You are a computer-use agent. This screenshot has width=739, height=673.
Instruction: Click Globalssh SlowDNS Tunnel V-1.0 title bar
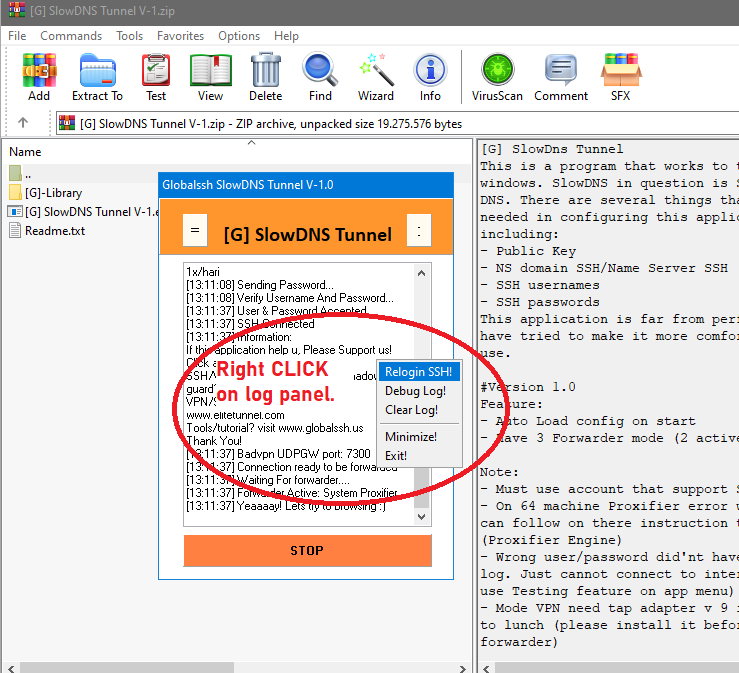point(306,185)
